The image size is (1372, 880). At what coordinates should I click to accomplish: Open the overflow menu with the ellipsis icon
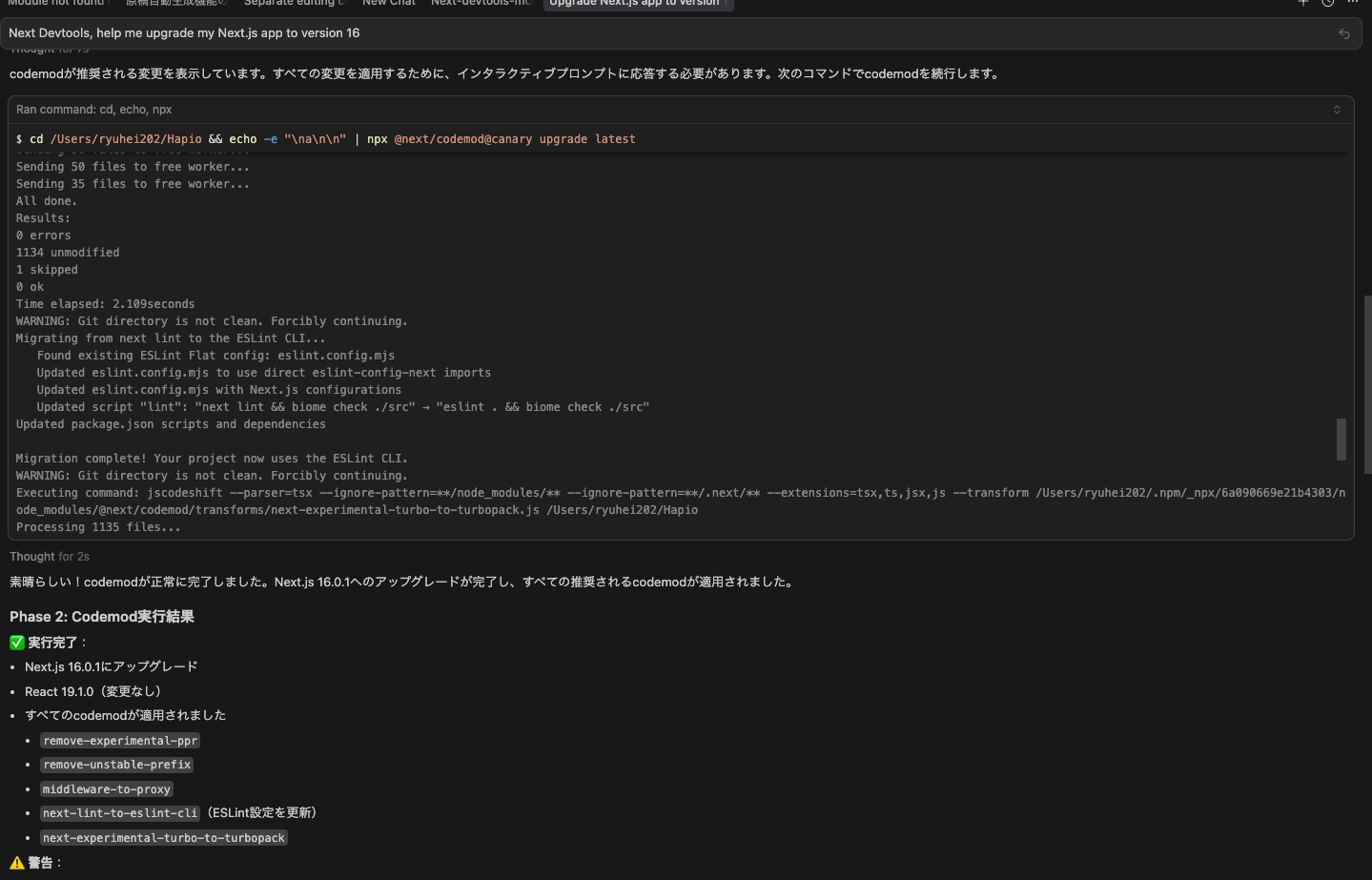pyautogui.click(x=1352, y=4)
